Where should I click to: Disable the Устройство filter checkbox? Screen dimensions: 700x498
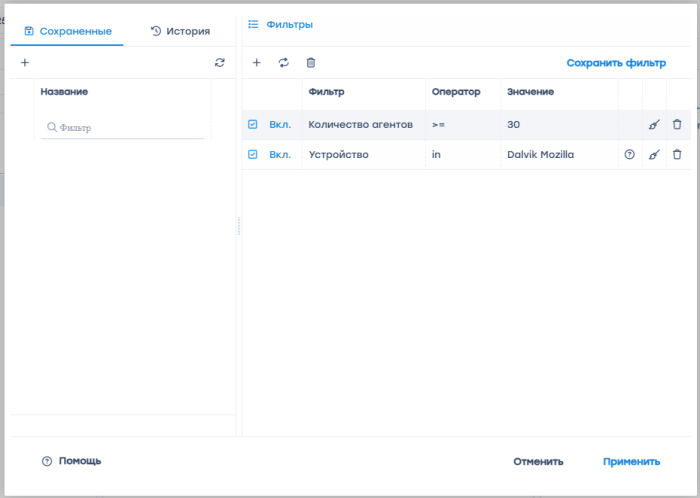click(x=253, y=155)
